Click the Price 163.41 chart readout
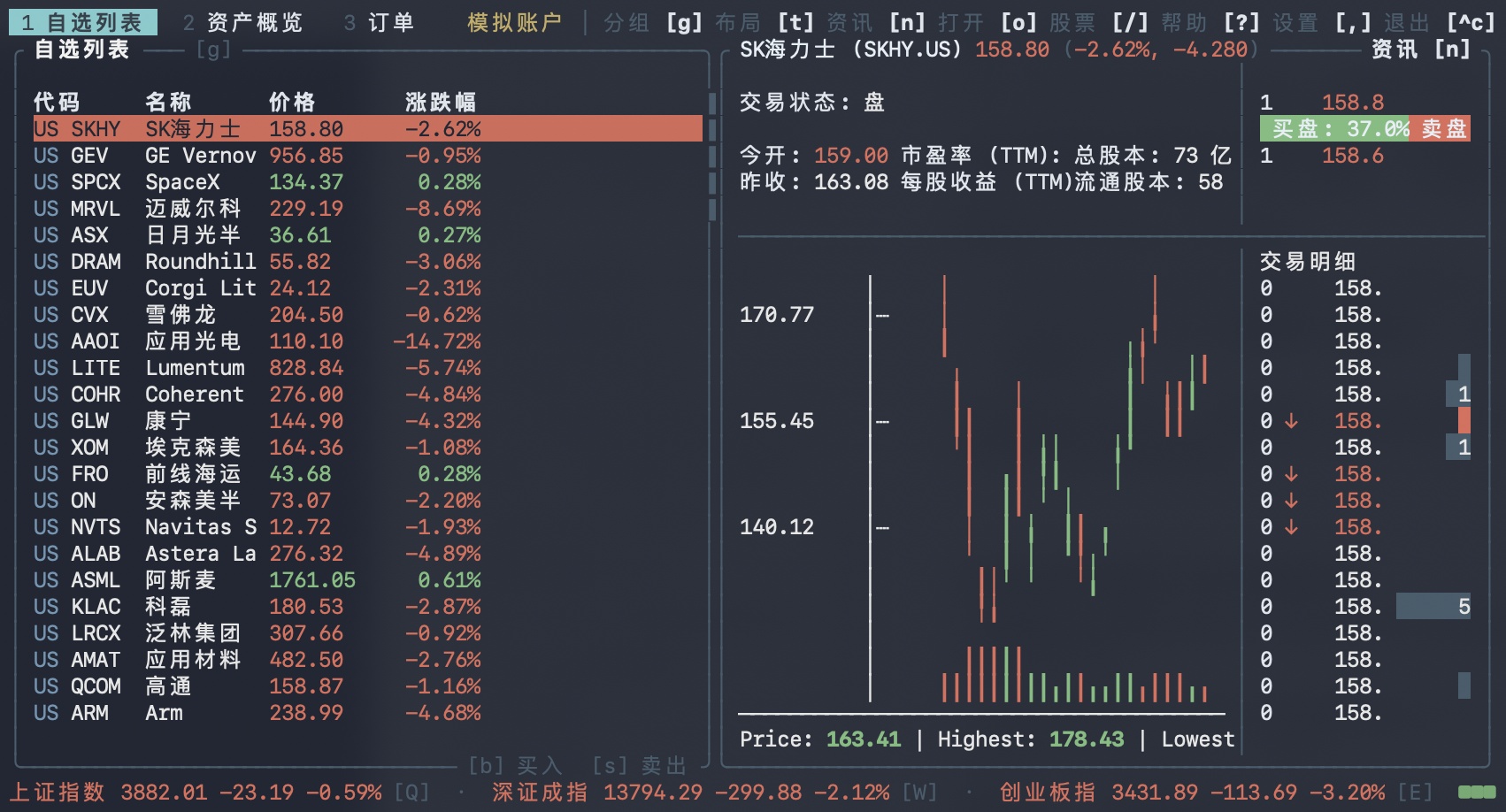Screen dimensions: 1506x812 [x=820, y=739]
